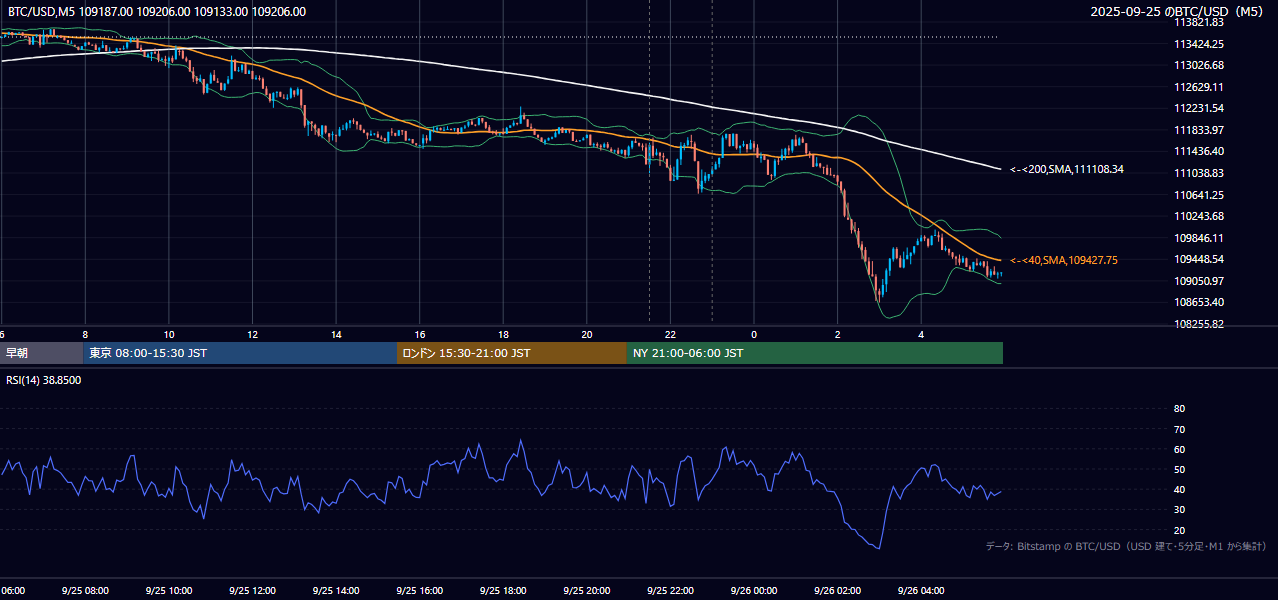Click RSI axis level 70
The width and height of the screenshot is (1278, 600).
pyautogui.click(x=1179, y=429)
